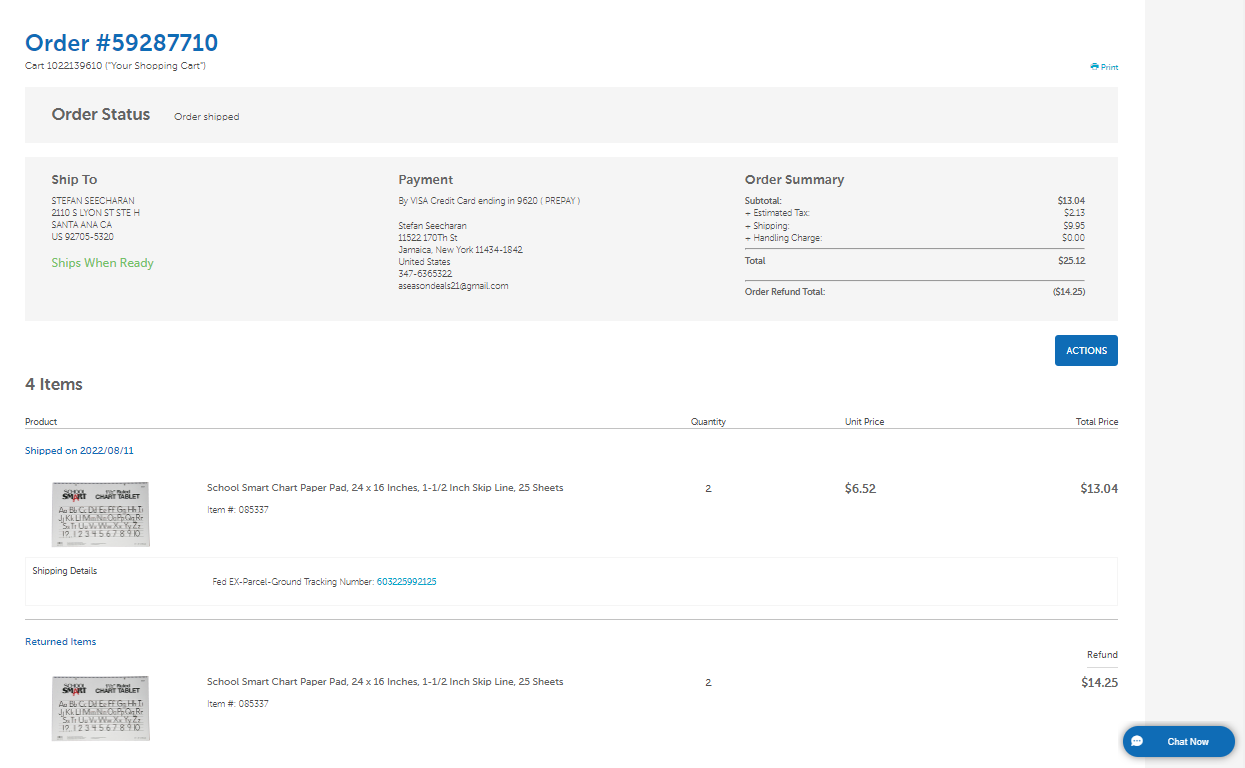Click the Cart 1022139610 text

tap(115, 65)
